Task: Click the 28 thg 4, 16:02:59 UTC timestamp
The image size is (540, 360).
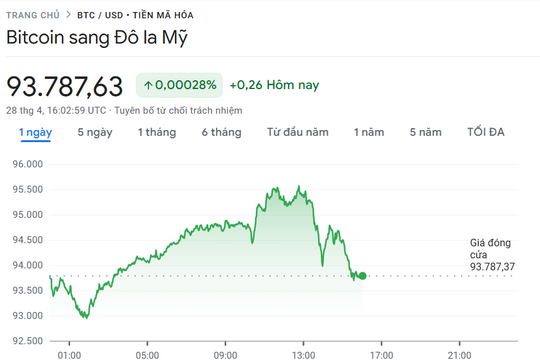Action: click(x=56, y=111)
